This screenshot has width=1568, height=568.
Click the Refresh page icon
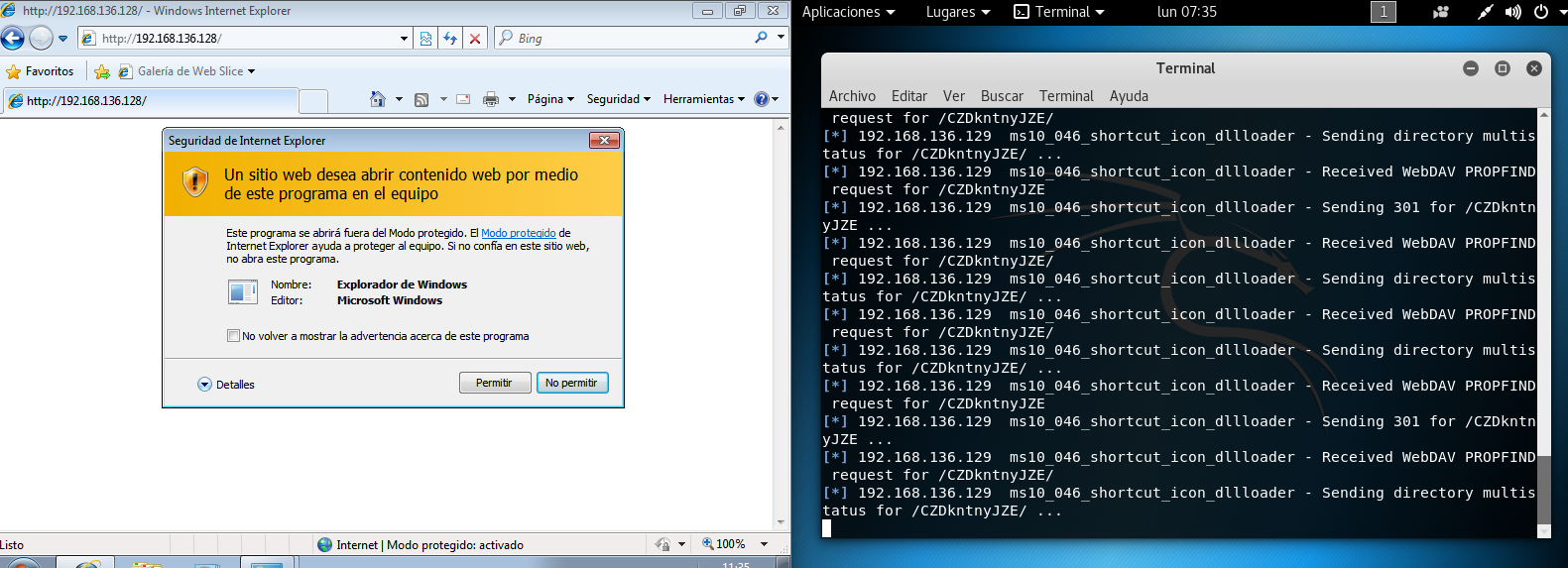tap(450, 39)
